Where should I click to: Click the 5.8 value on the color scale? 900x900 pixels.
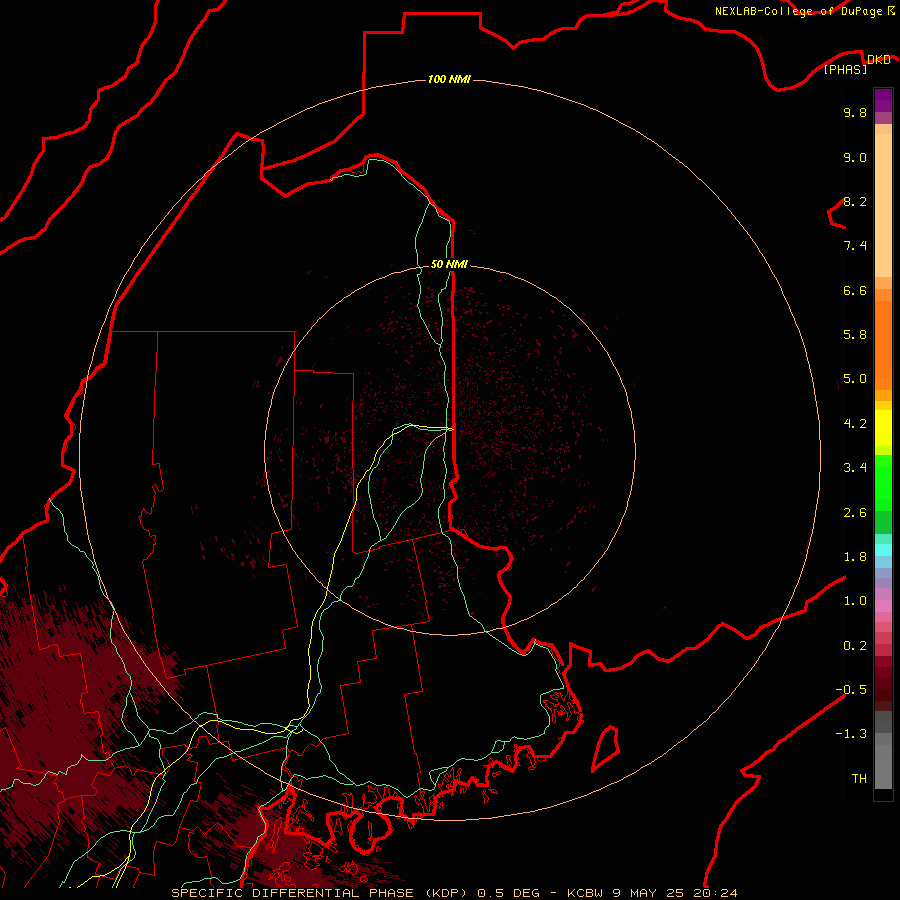[x=855, y=335]
